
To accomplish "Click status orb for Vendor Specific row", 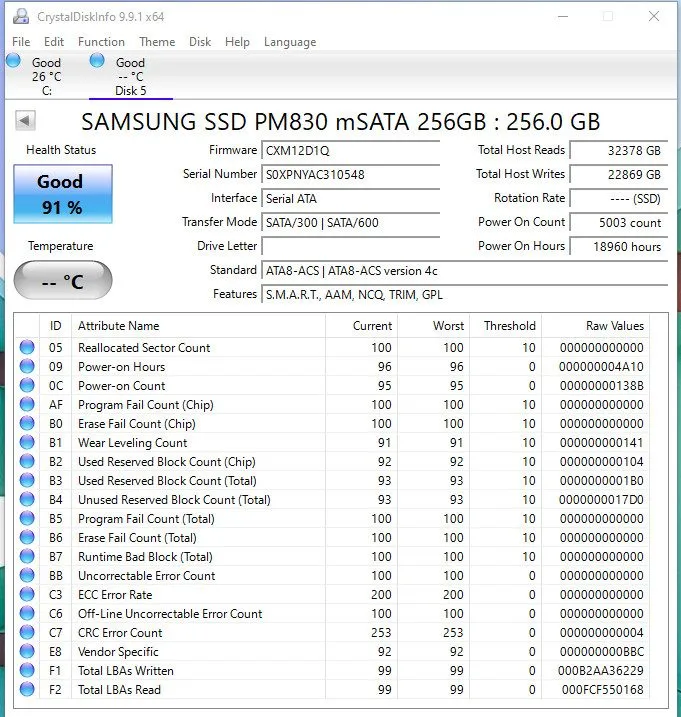I will tap(27, 651).
